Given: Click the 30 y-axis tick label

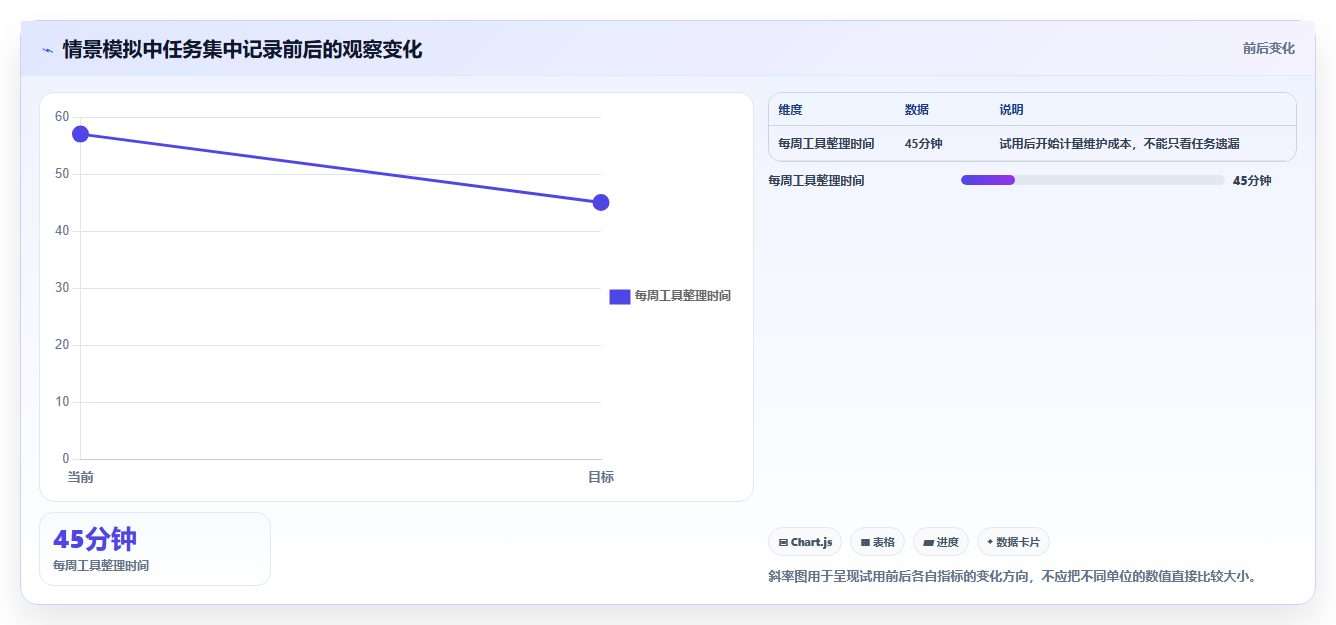Looking at the screenshot, I should [x=62, y=288].
